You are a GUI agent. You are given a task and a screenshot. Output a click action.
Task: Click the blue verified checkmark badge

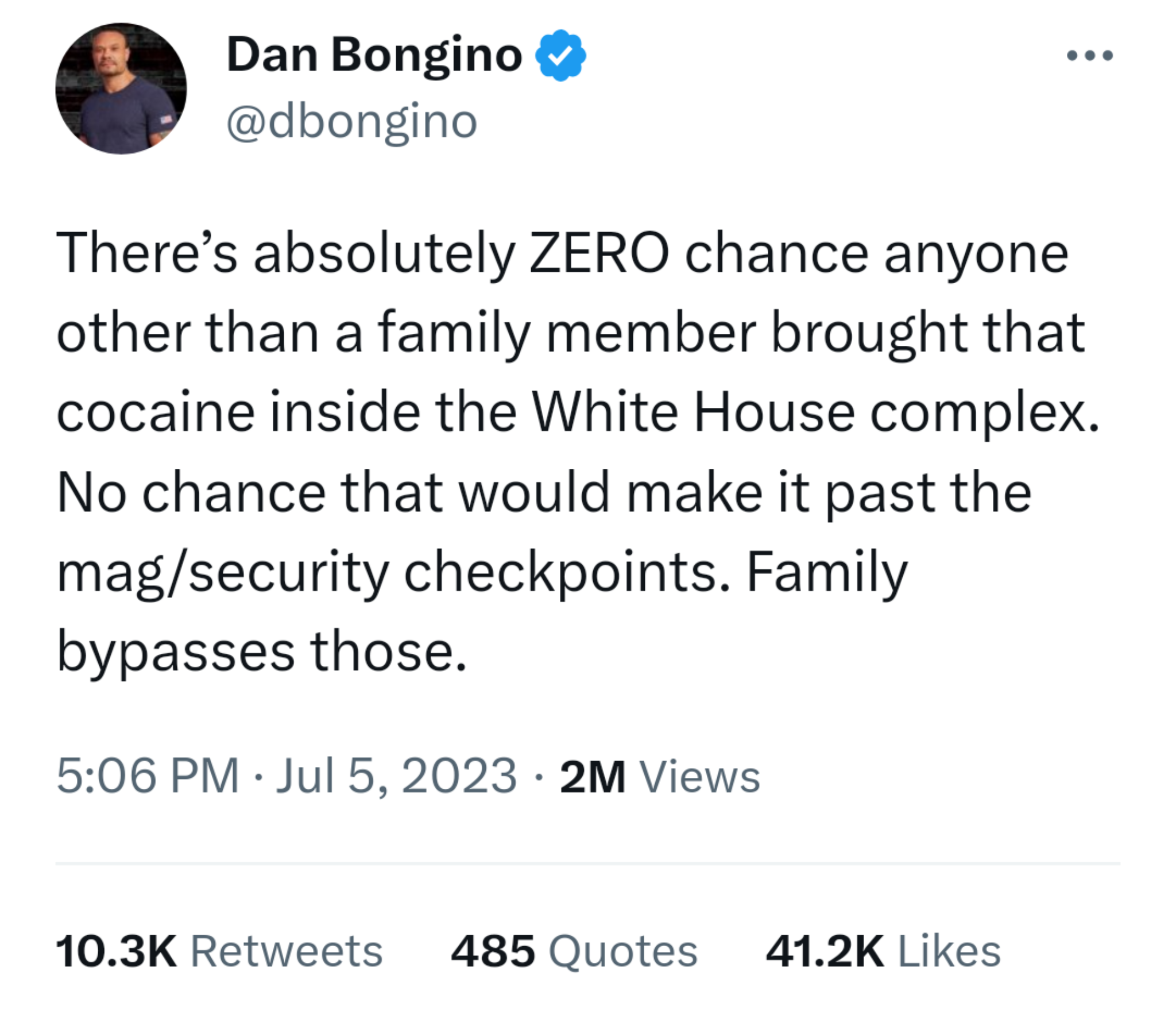click(x=560, y=55)
